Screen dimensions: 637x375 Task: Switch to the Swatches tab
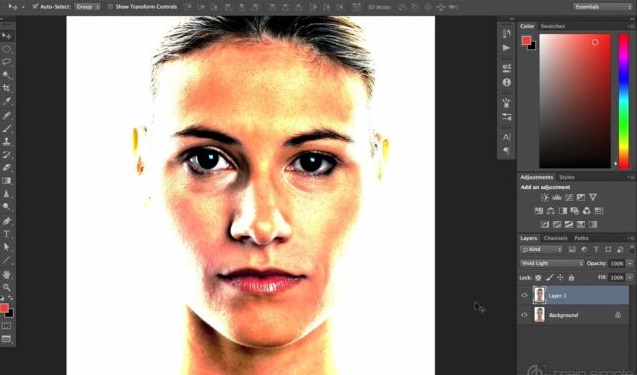[552, 26]
